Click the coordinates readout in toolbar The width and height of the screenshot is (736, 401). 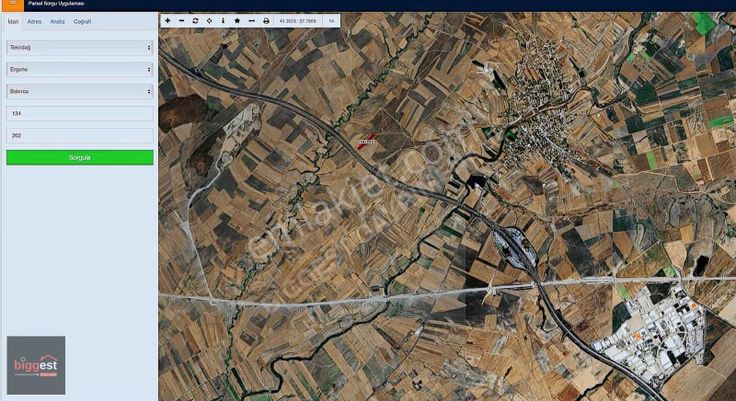tap(298, 21)
